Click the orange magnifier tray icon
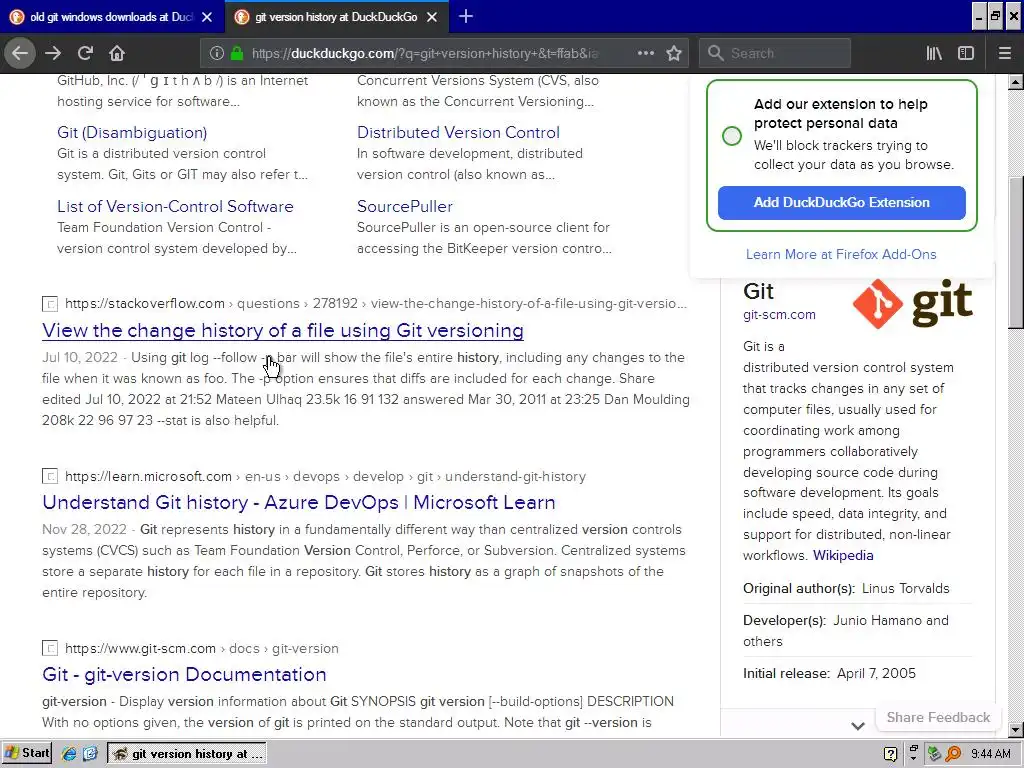The image size is (1024, 768). pos(953,754)
